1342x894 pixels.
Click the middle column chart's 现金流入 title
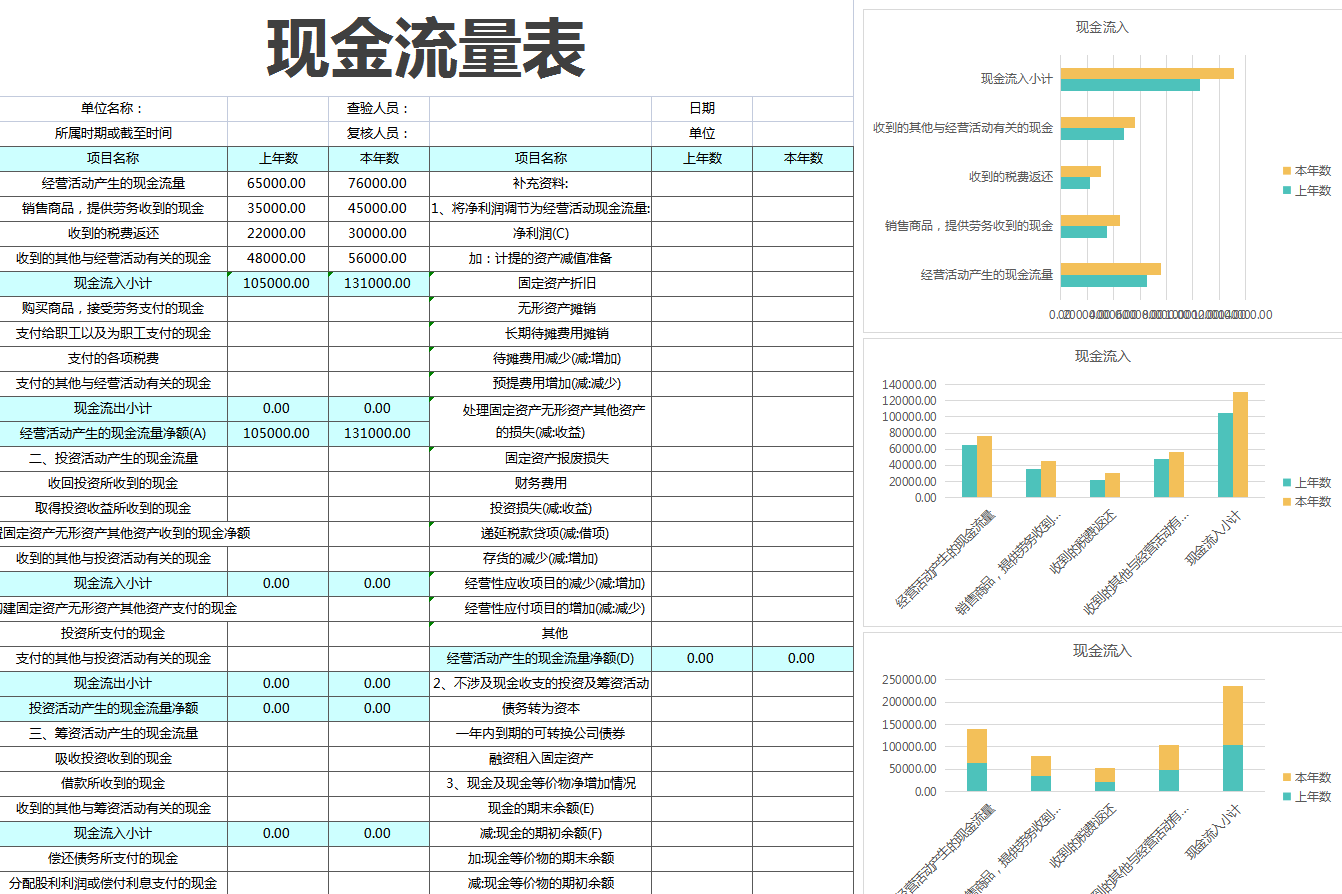(1102, 356)
